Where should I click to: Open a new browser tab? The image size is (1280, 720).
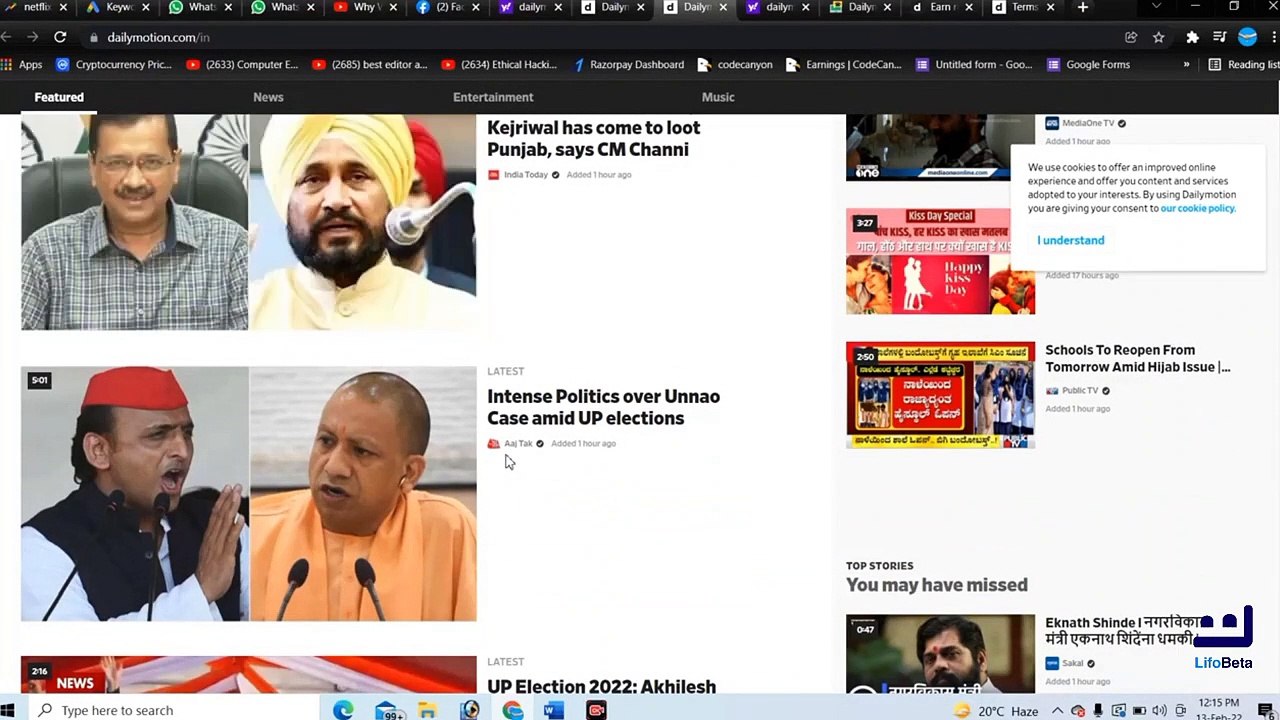tap(1082, 7)
